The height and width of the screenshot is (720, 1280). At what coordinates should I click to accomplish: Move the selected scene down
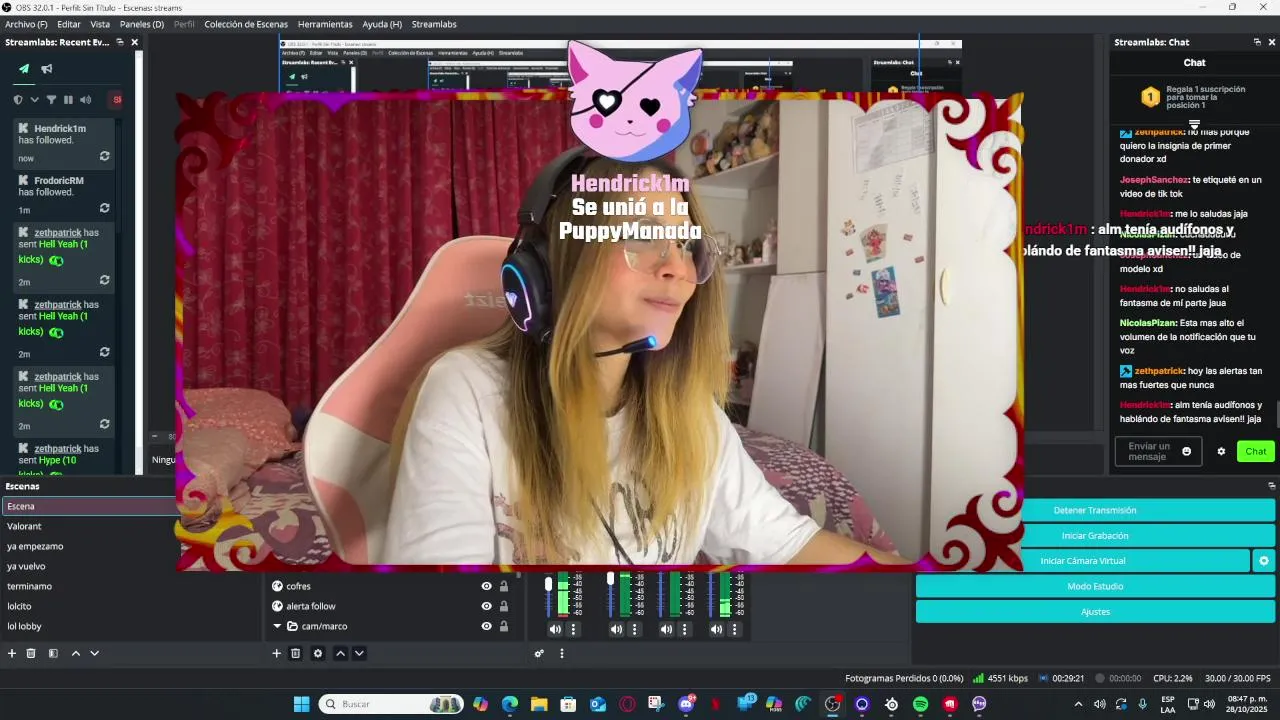tap(94, 653)
